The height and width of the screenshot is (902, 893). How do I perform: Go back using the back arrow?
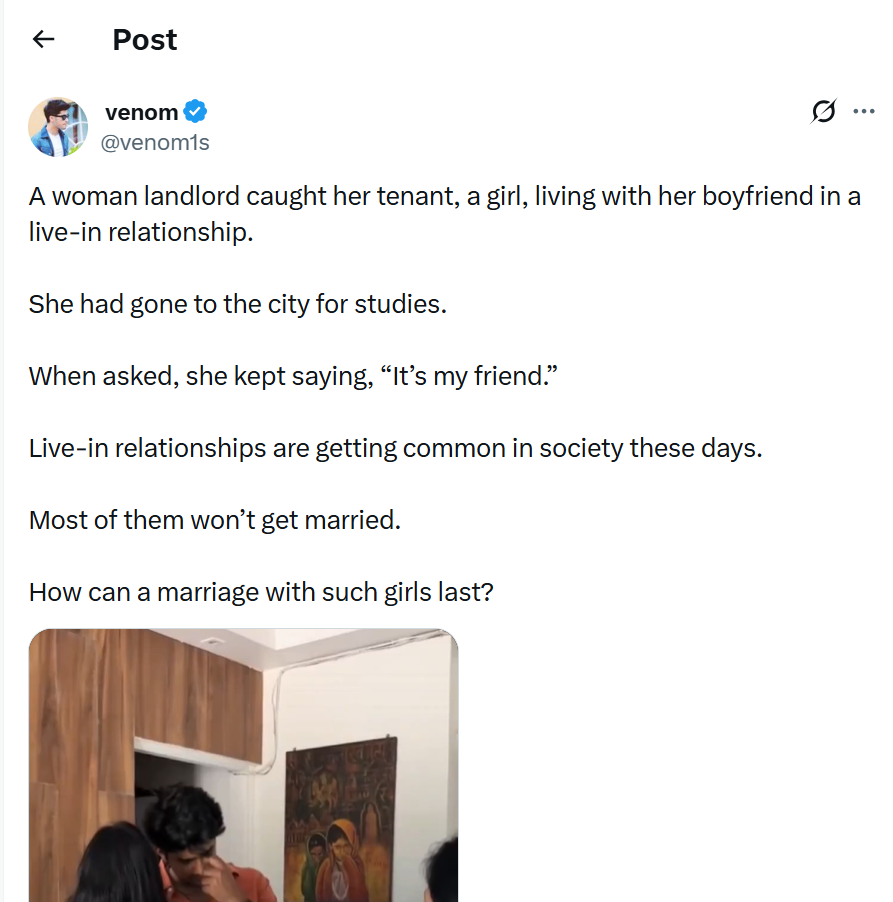(43, 40)
